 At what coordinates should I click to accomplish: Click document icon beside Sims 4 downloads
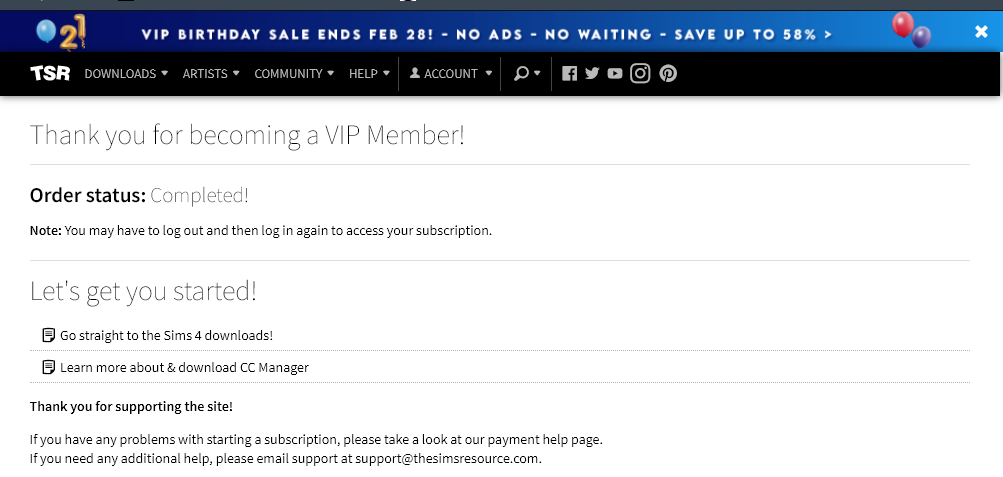tap(49, 335)
